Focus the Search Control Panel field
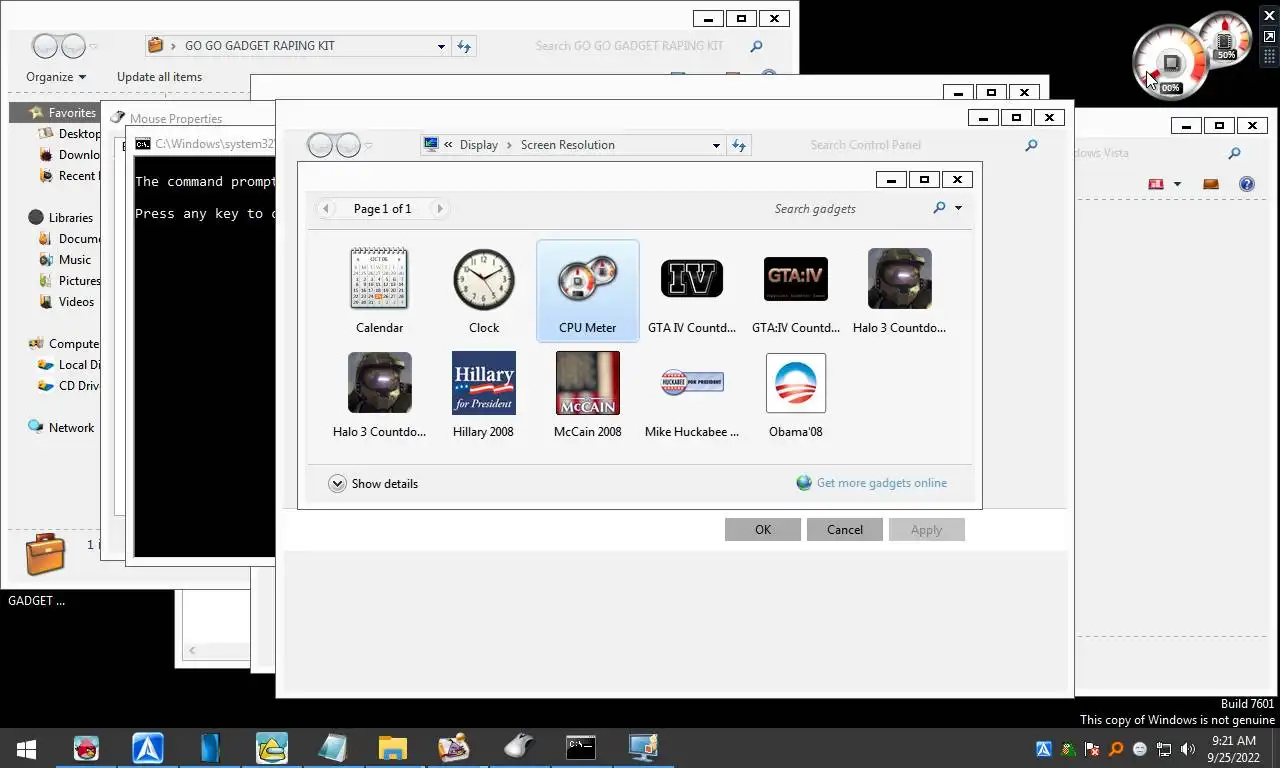1280x768 pixels. pyautogui.click(x=910, y=145)
